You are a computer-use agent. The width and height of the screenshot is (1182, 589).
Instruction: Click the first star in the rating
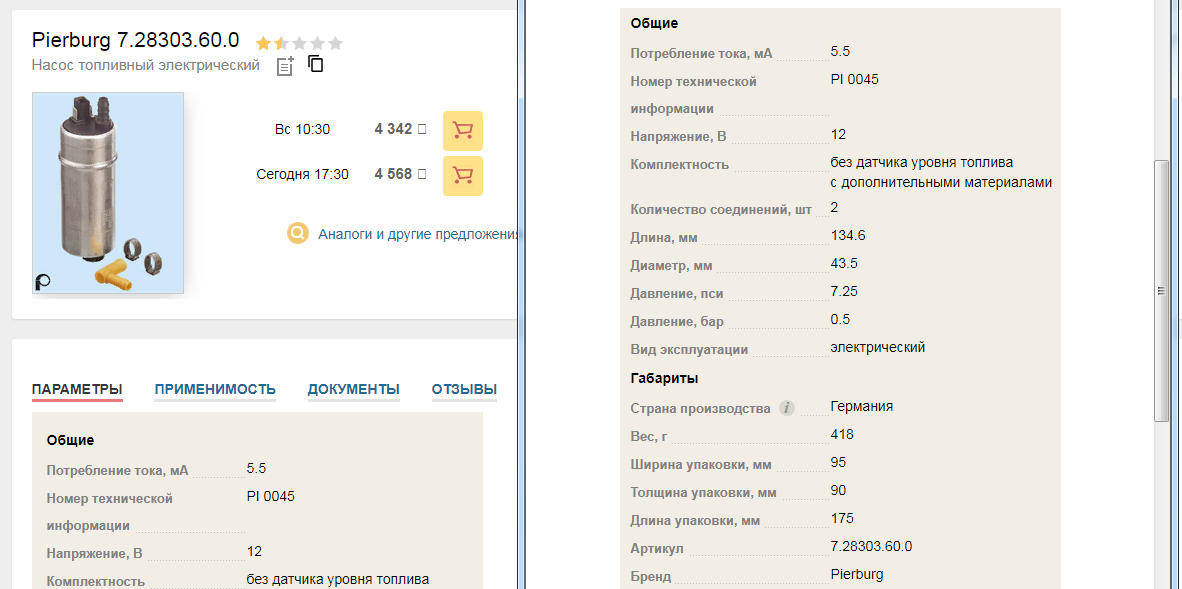(x=263, y=43)
